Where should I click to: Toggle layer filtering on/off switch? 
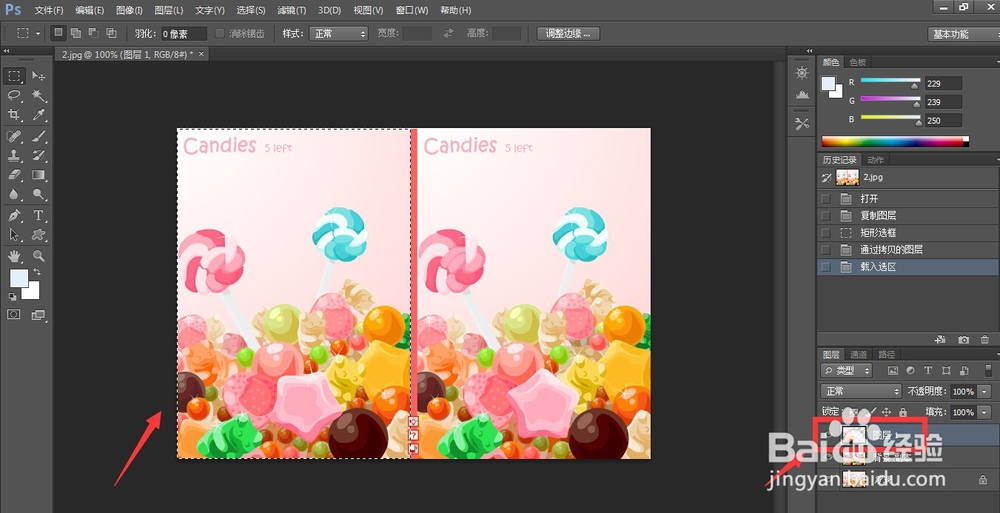pyautogui.click(x=988, y=370)
